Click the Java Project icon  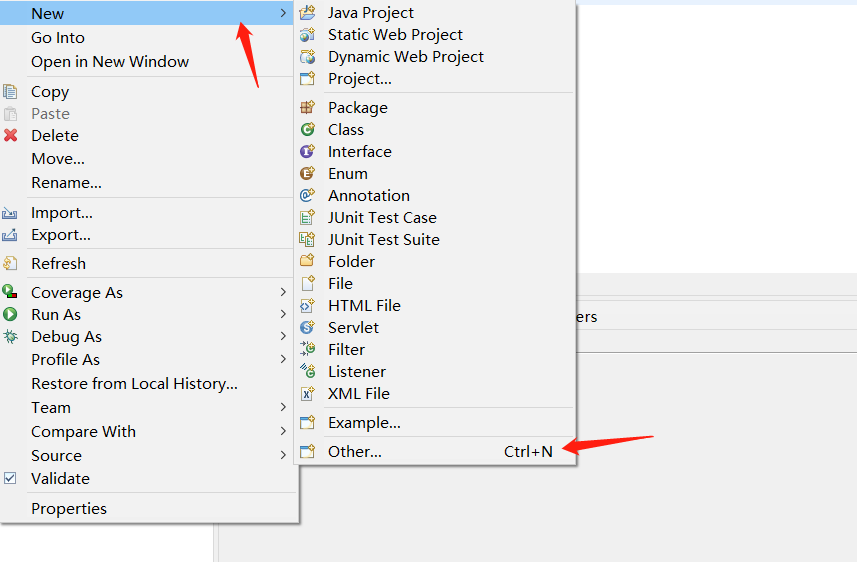pyautogui.click(x=308, y=13)
